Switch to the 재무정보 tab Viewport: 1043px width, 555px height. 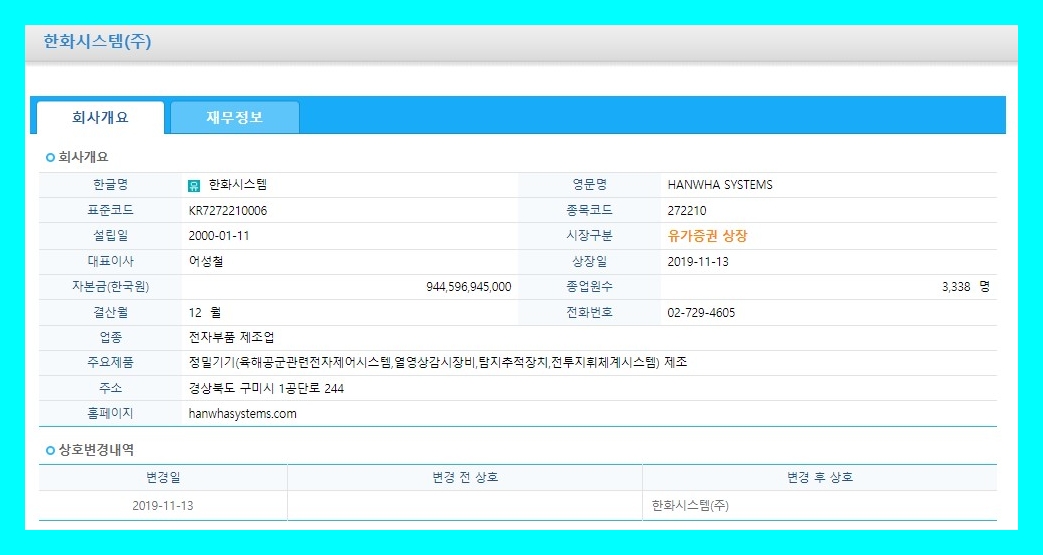click(235, 118)
